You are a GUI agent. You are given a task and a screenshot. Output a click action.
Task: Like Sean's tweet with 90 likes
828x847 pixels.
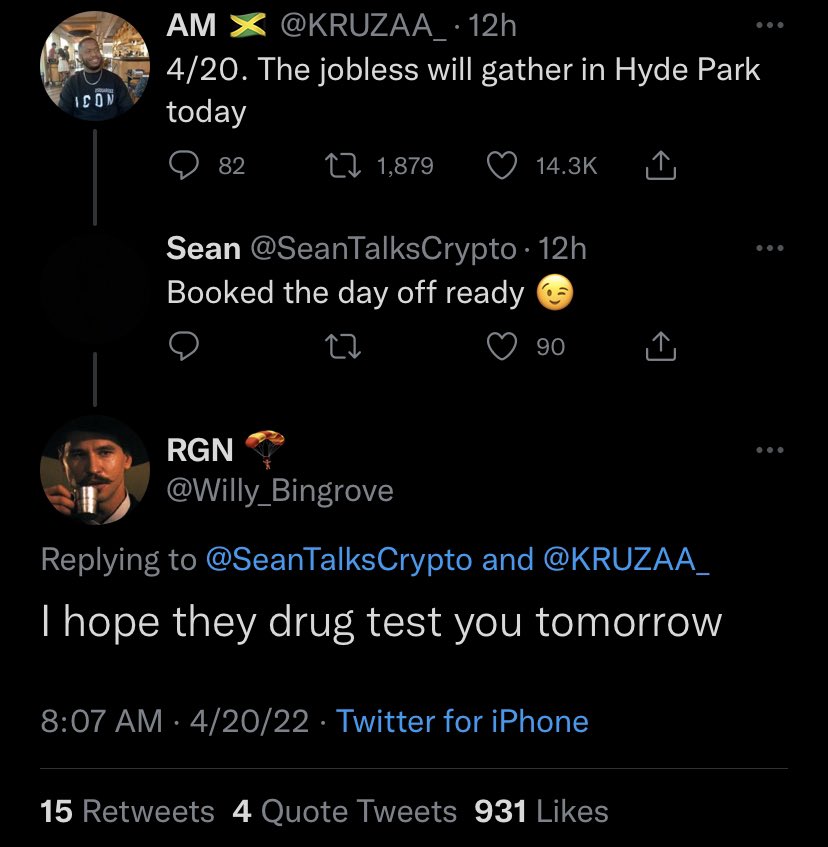(x=502, y=346)
